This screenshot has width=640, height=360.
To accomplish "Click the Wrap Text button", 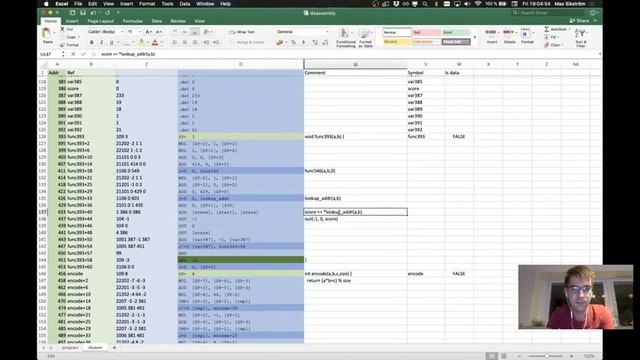I will point(242,32).
